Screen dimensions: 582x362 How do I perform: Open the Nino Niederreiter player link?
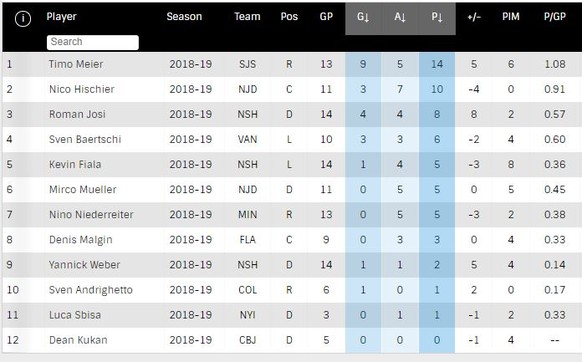point(91,215)
